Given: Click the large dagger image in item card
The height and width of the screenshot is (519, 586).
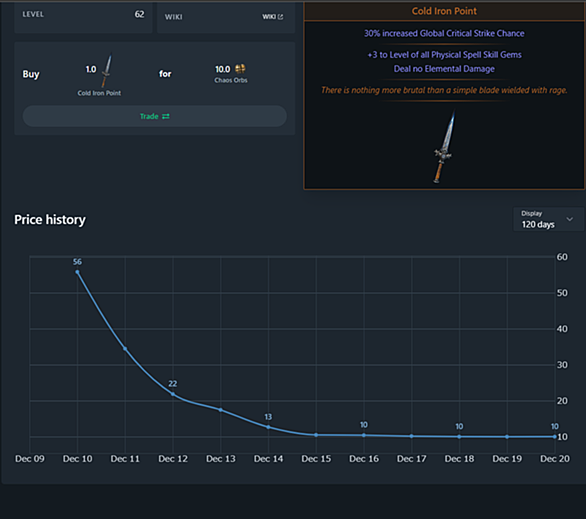Looking at the screenshot, I should click(444, 146).
